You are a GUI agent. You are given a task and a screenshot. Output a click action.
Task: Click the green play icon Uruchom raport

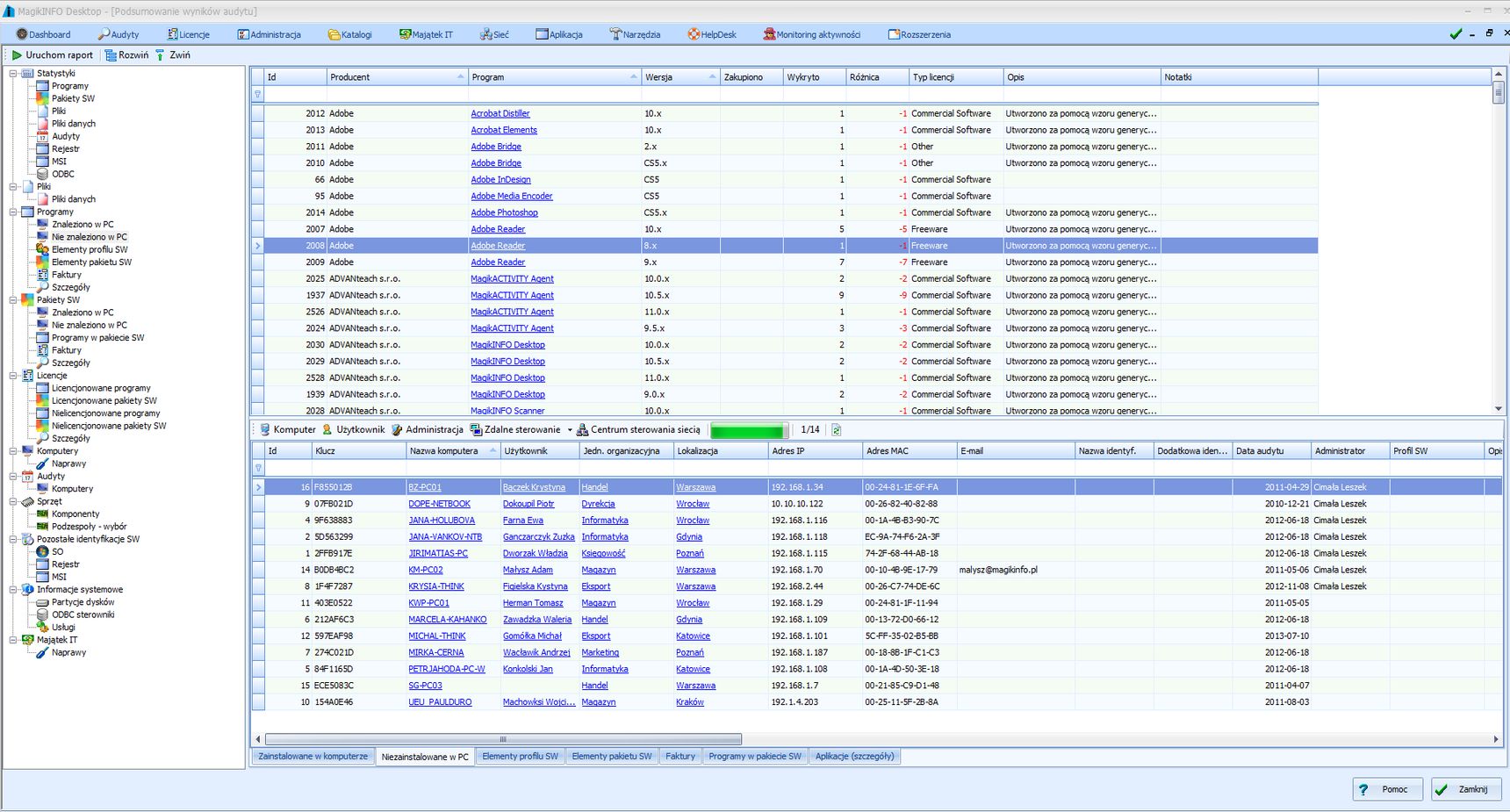coord(17,54)
